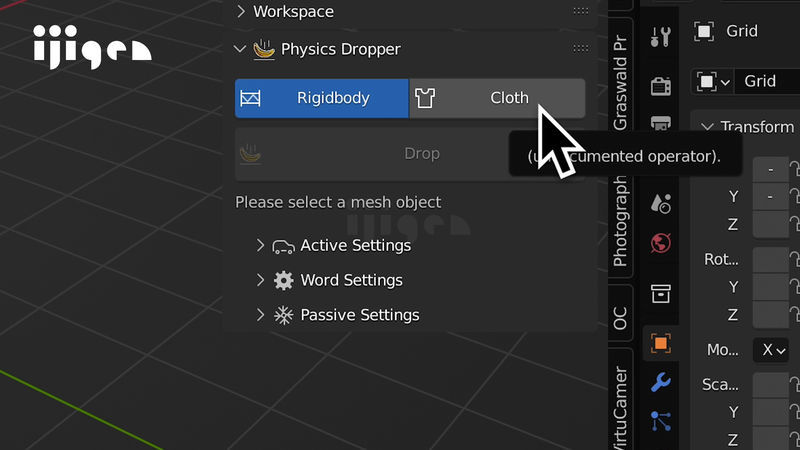
Task: Grab the Workspace panel drag handle
Action: [580, 11]
